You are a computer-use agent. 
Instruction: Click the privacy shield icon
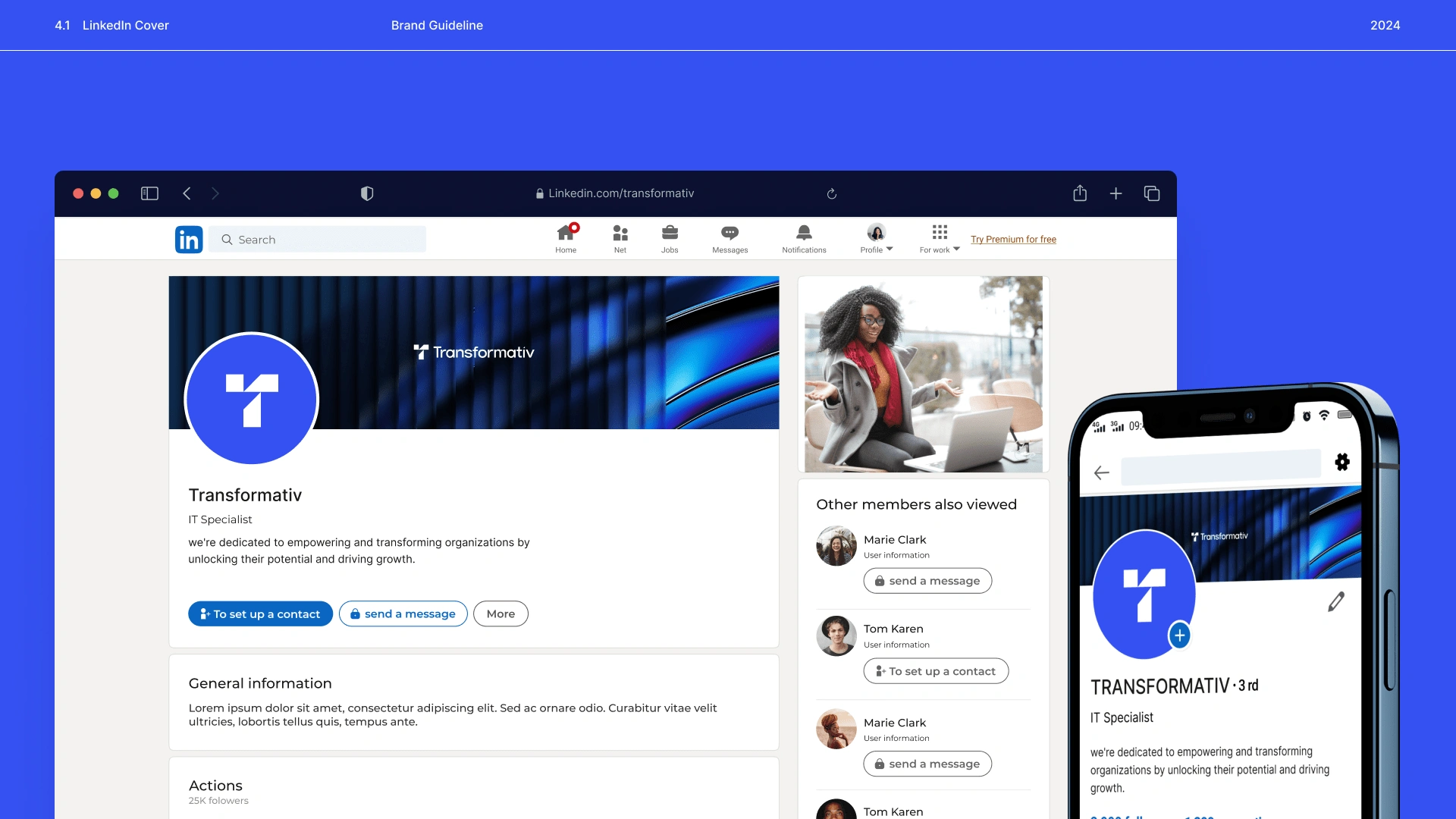pyautogui.click(x=367, y=193)
